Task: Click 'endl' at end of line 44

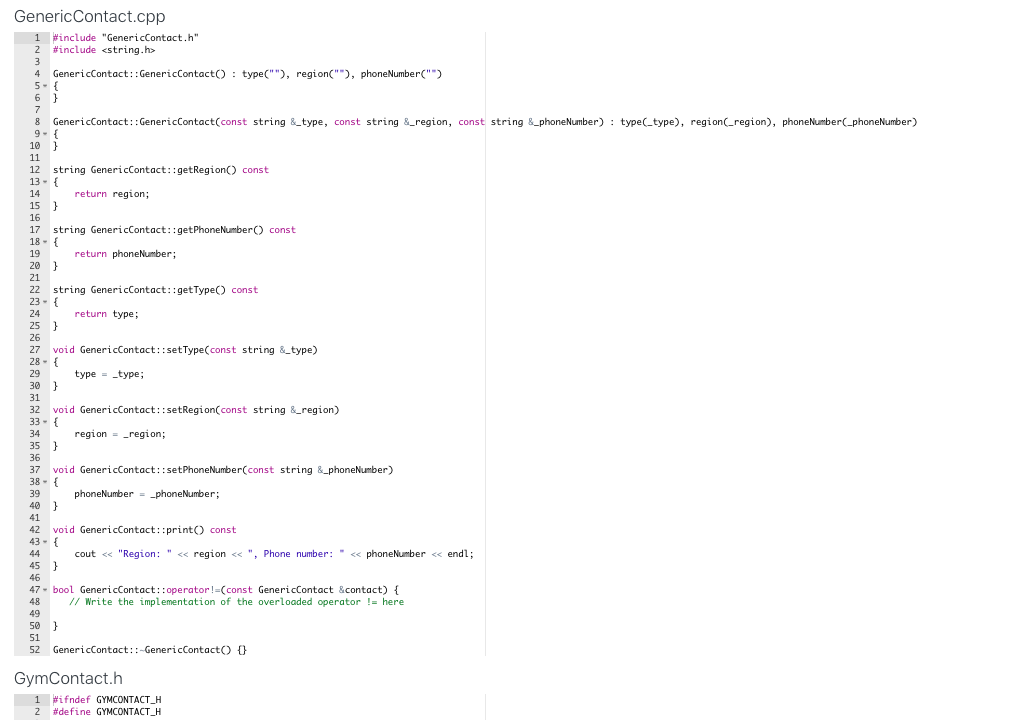Action: (458, 554)
